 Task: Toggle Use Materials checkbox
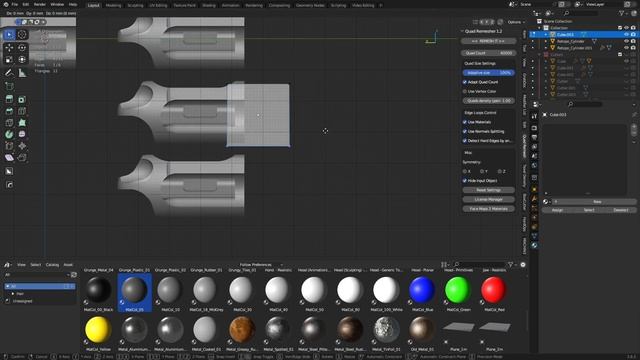pyautogui.click(x=464, y=122)
